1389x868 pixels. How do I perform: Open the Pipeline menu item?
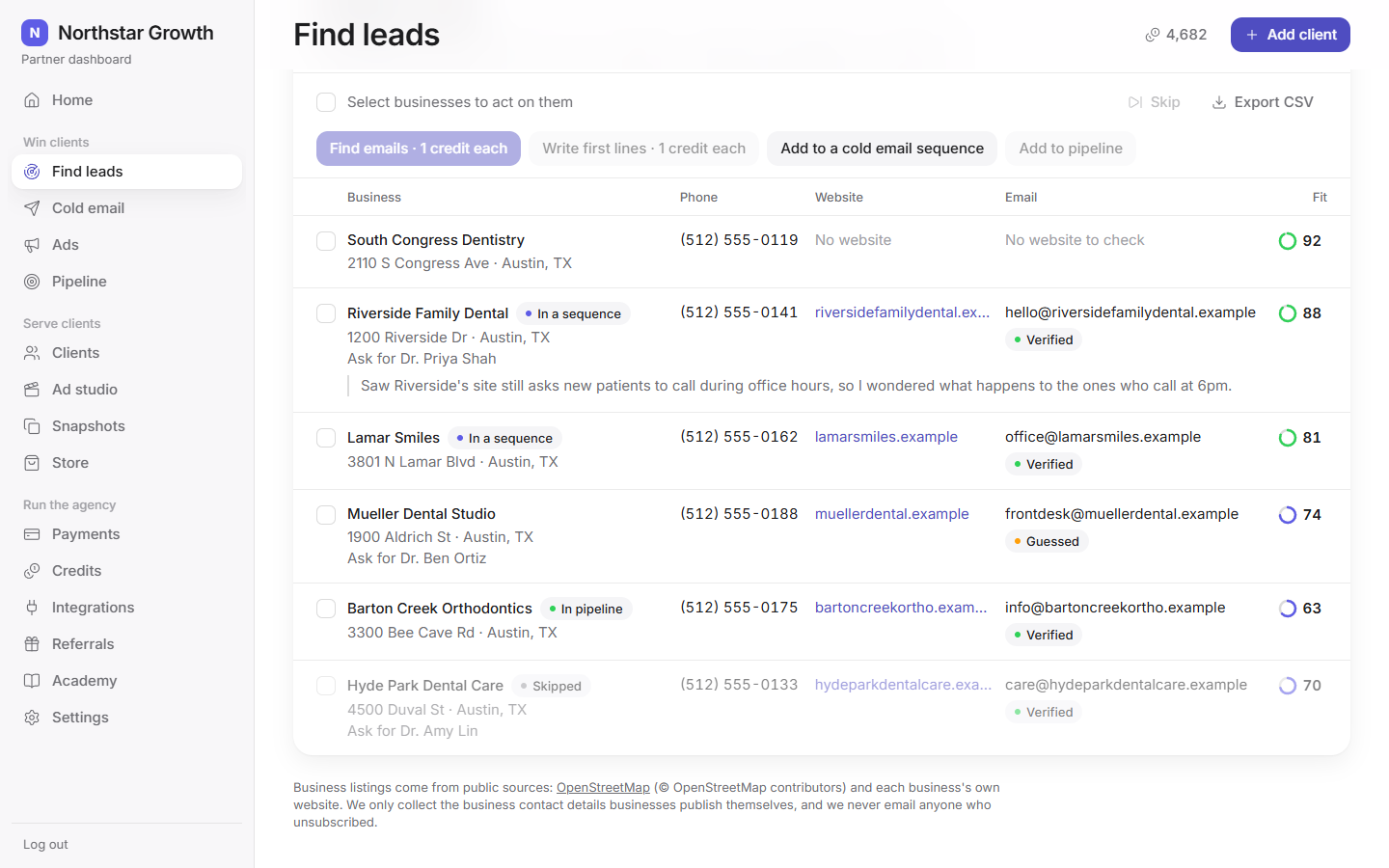[x=126, y=282]
